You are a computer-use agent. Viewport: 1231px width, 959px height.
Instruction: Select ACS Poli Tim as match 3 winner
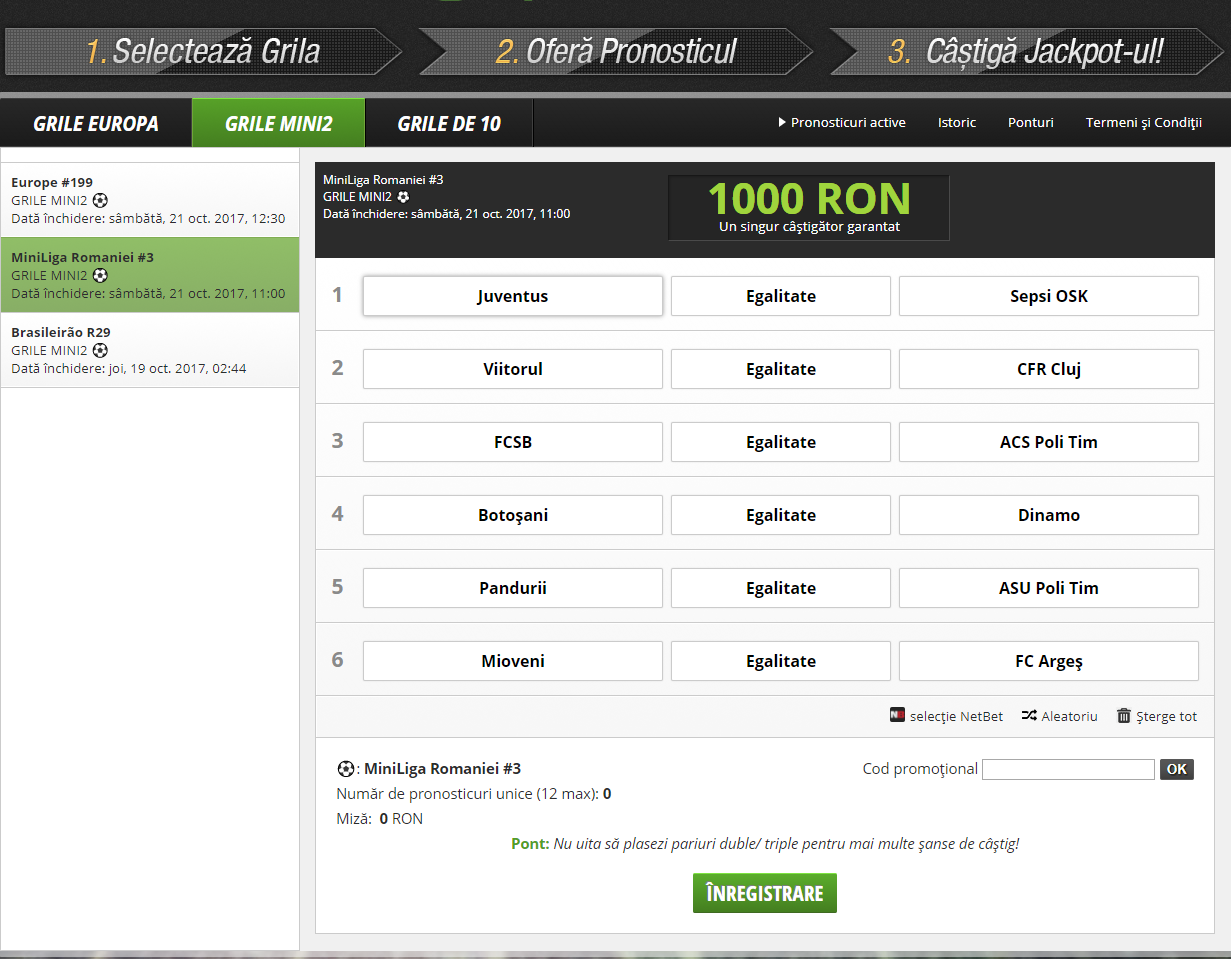pos(1049,442)
